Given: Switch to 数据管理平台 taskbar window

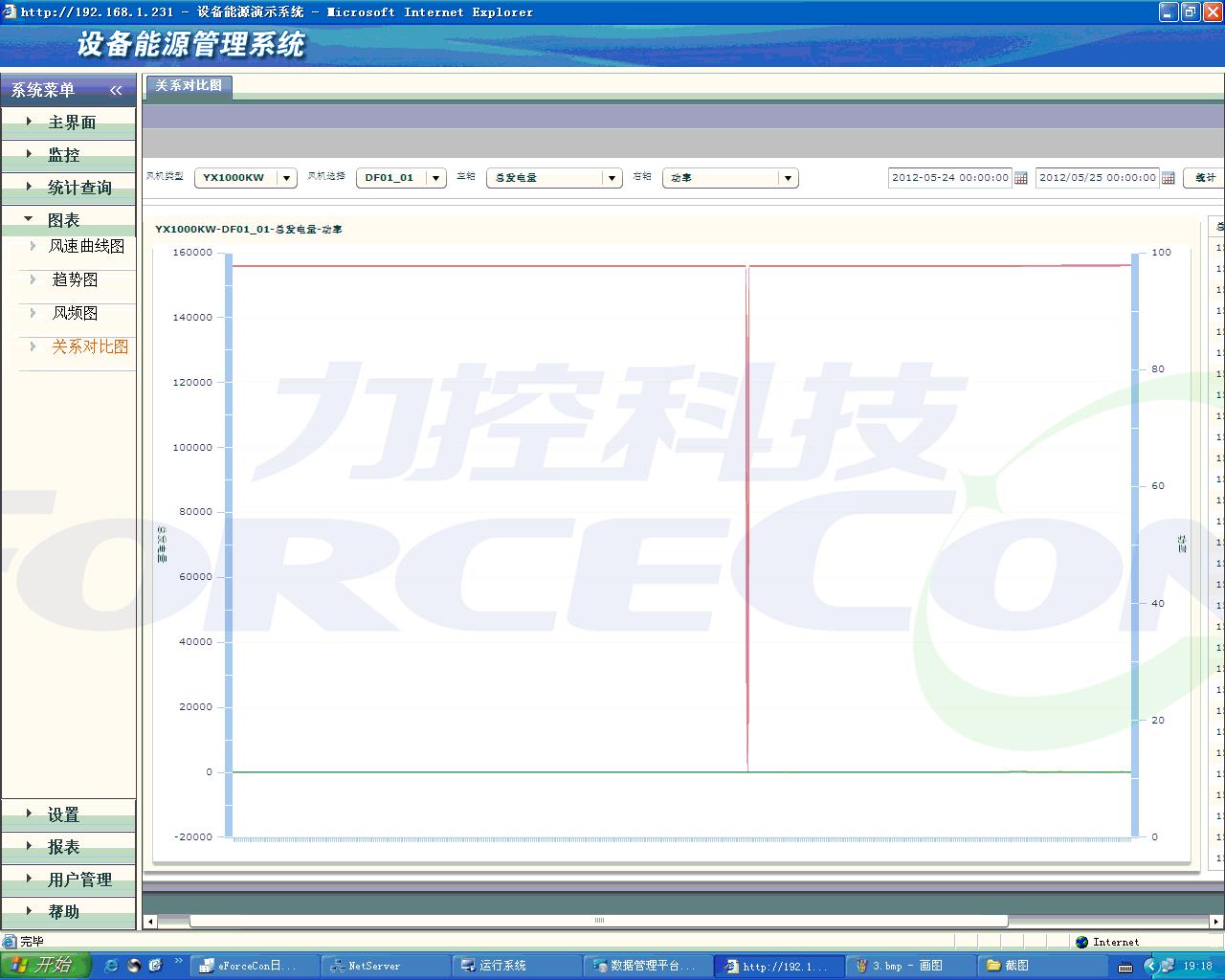Looking at the screenshot, I should point(646,966).
